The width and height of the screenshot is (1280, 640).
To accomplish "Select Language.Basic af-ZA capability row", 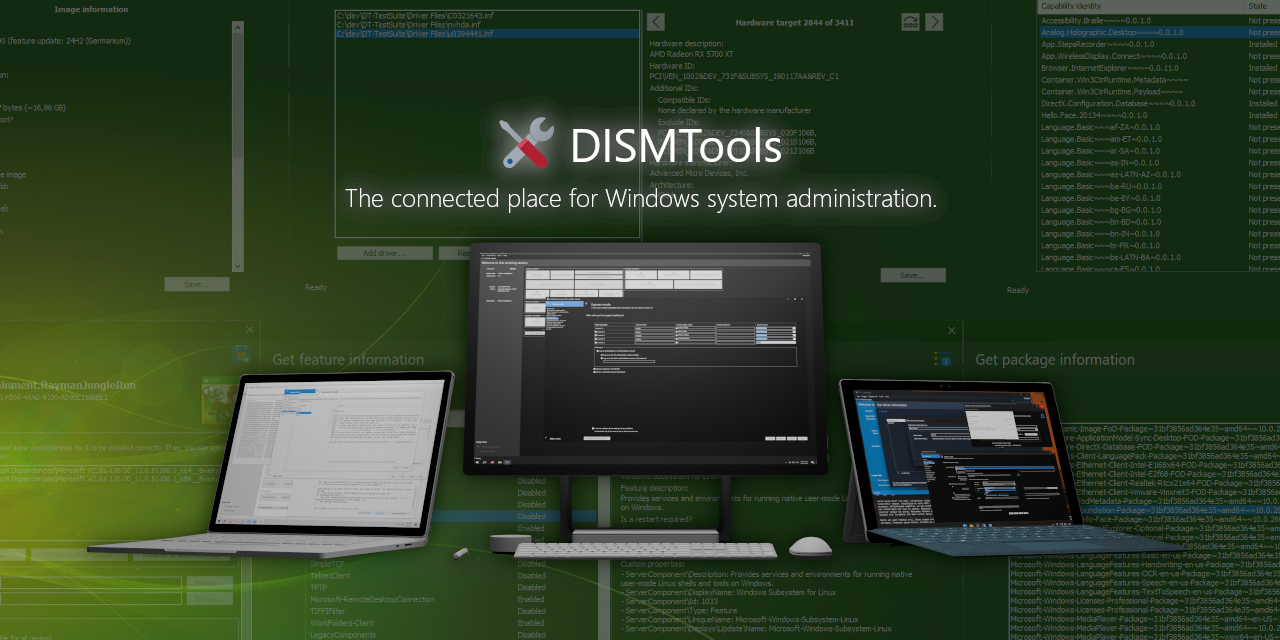I will 1158,127.
